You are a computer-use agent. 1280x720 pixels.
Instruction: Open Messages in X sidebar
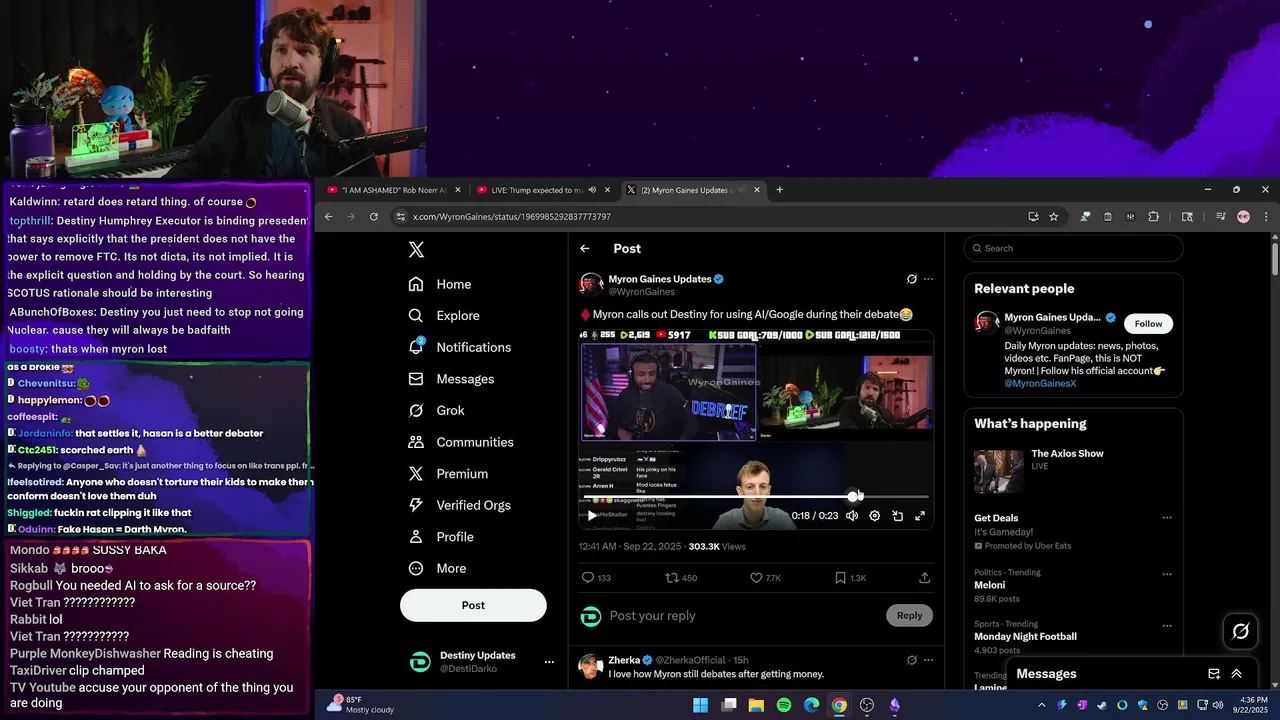(x=451, y=379)
